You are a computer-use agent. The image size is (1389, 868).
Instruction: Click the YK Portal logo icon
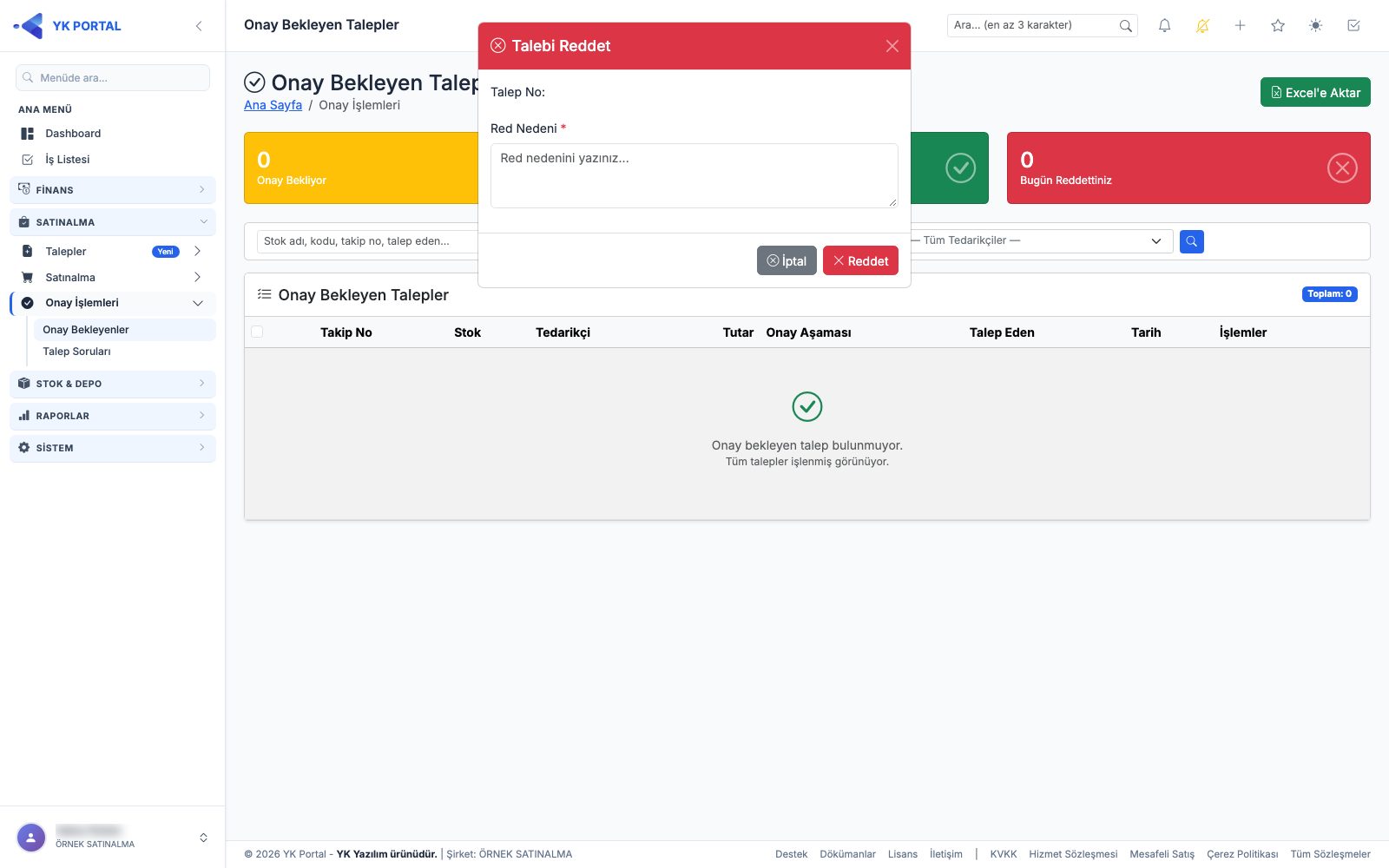[x=29, y=26]
